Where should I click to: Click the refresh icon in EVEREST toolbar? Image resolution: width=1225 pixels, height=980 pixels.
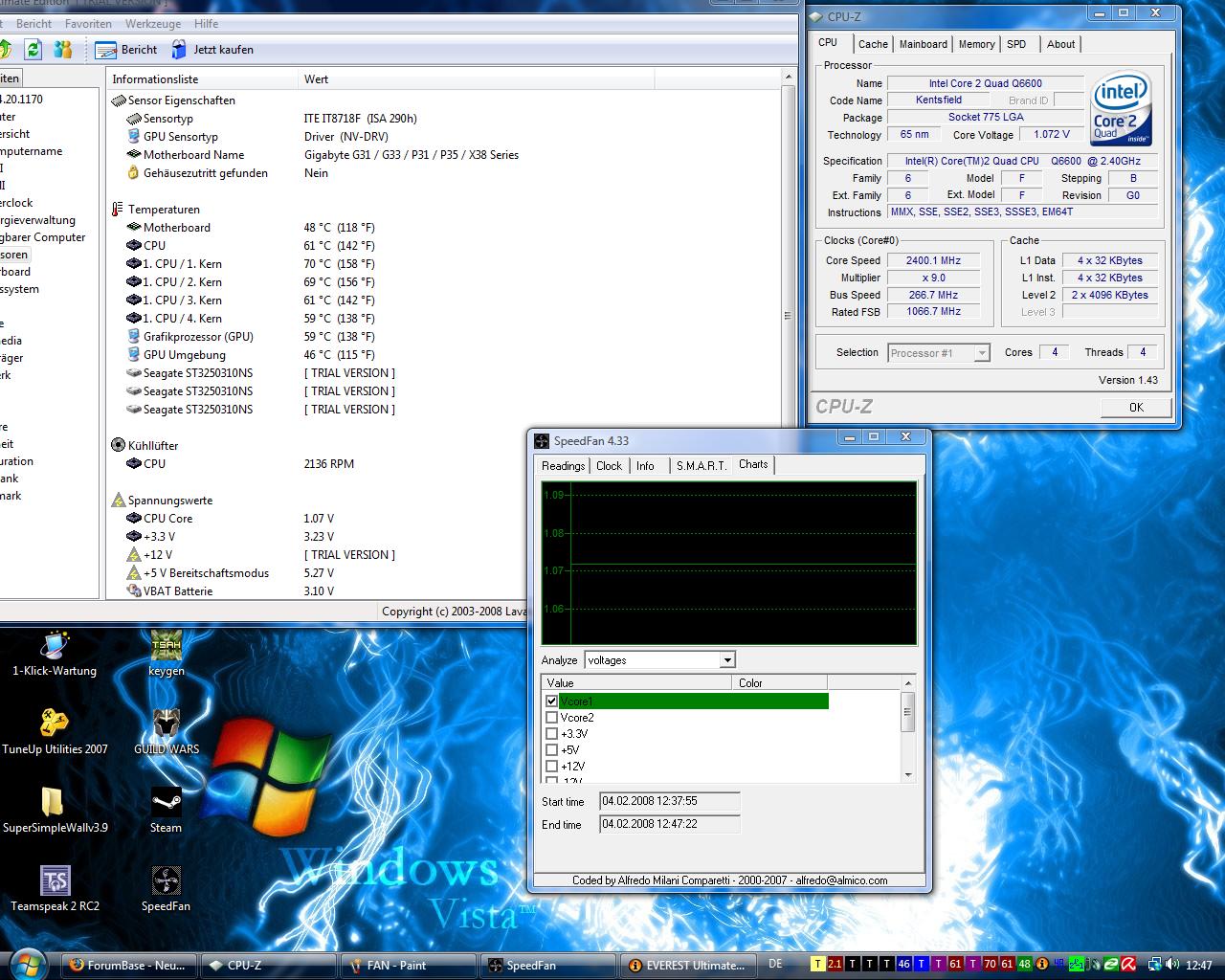(x=33, y=49)
